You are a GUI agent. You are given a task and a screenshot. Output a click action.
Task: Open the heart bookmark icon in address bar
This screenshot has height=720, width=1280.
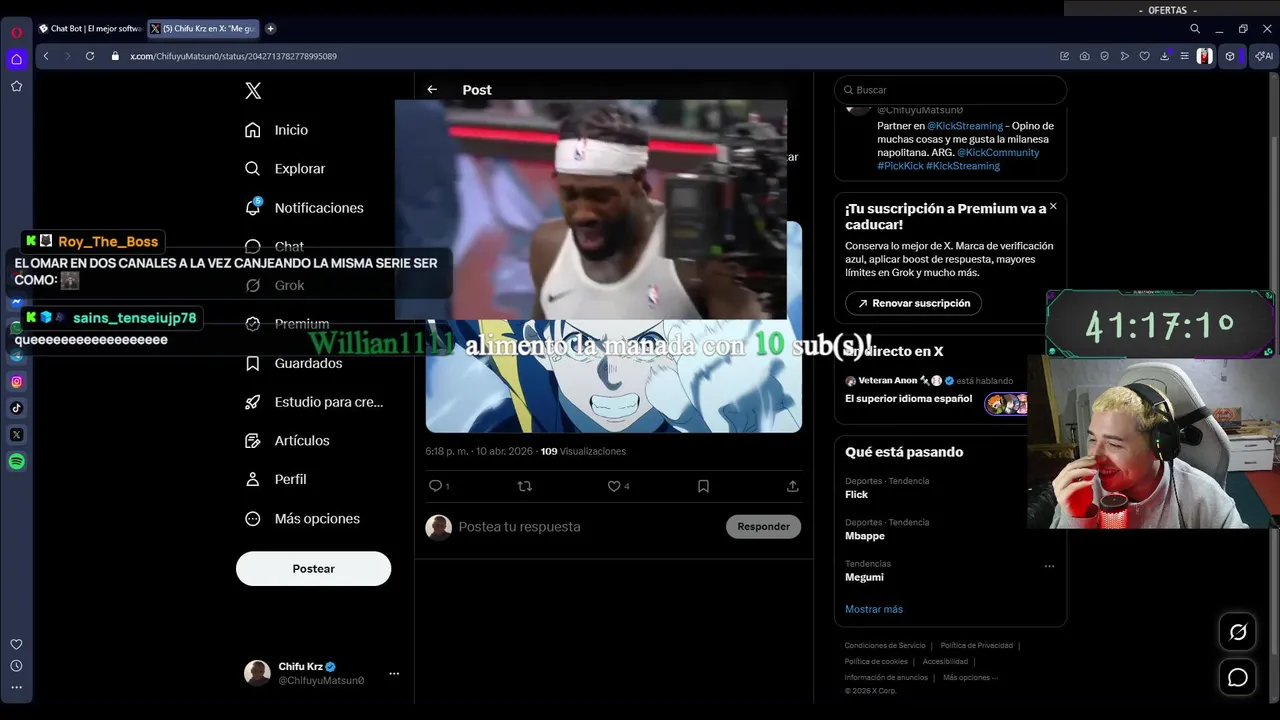[x=1145, y=56]
